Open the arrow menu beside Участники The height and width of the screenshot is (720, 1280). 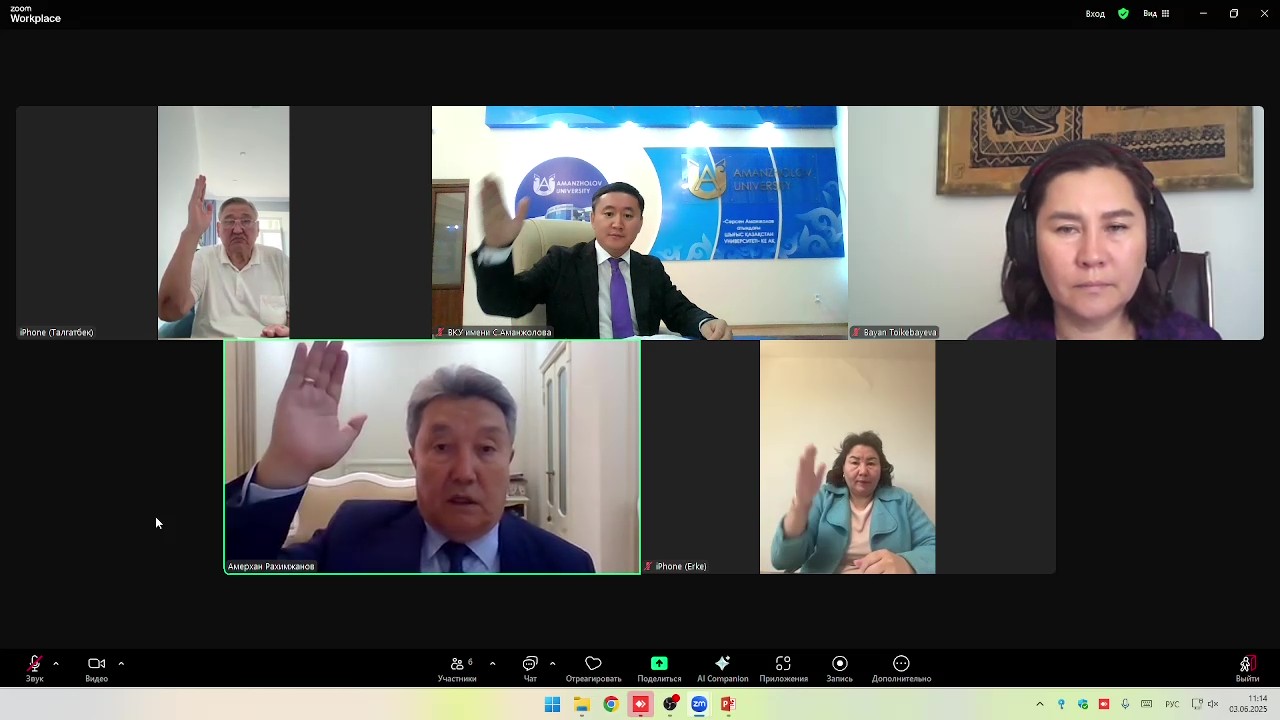pyautogui.click(x=492, y=664)
